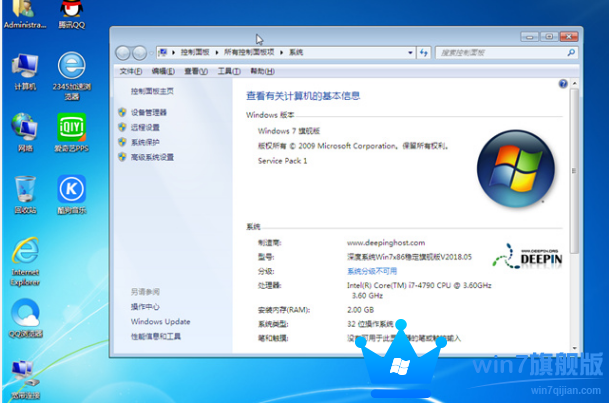Click the 查看有关计算机的基本信息 heading
This screenshot has width=609, height=403.
303,96
